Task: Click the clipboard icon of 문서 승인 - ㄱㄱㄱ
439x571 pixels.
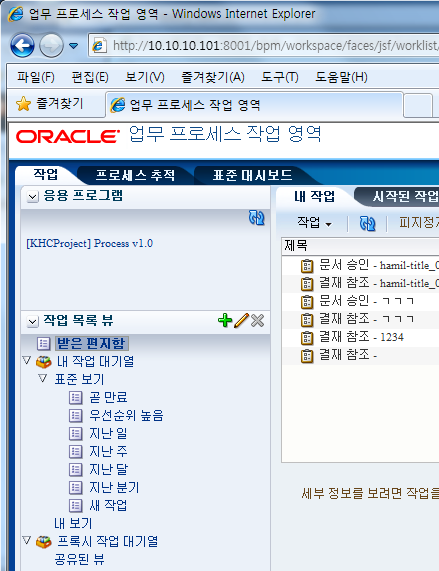Action: tap(307, 302)
